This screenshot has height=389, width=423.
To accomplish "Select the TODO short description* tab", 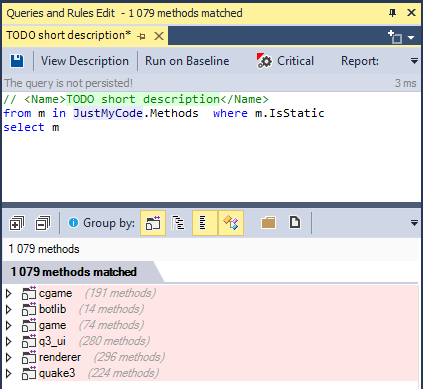I will (x=68, y=35).
